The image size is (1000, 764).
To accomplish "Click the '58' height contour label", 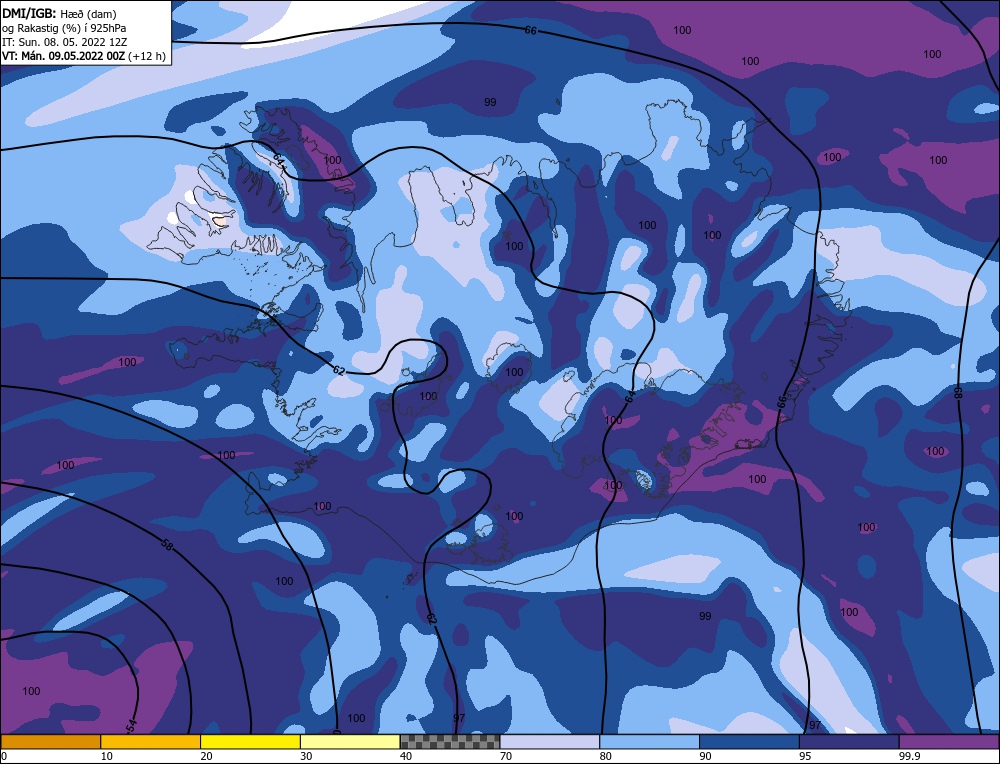I will [166, 545].
